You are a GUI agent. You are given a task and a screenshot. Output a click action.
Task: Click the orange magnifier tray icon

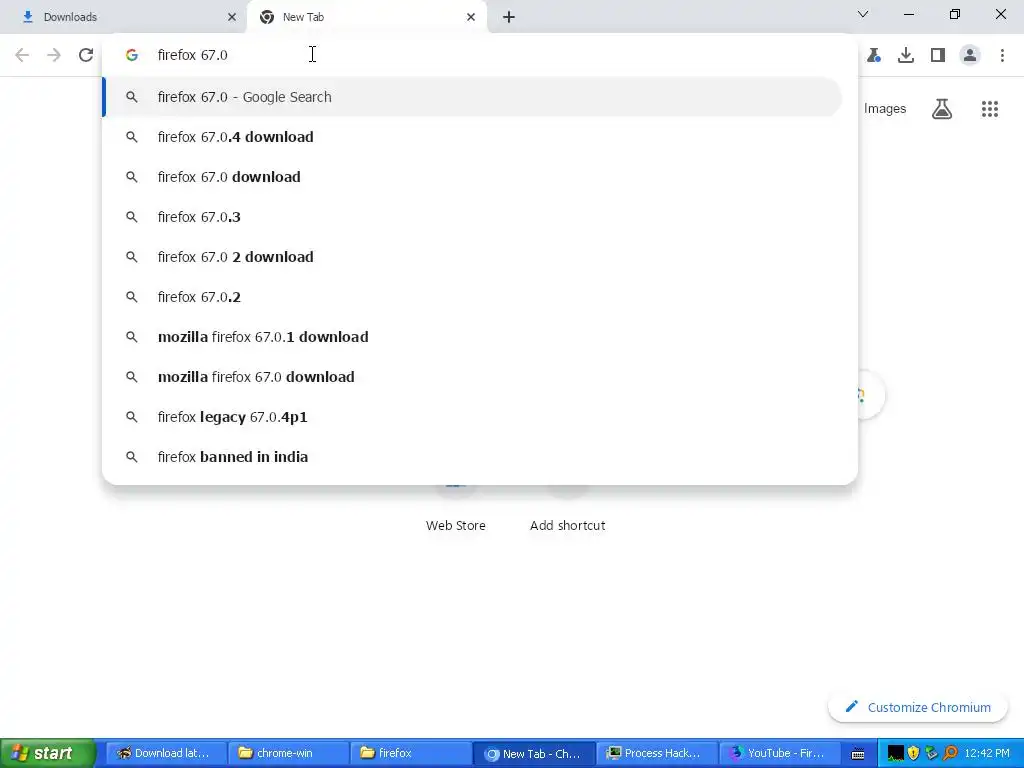coord(950,753)
